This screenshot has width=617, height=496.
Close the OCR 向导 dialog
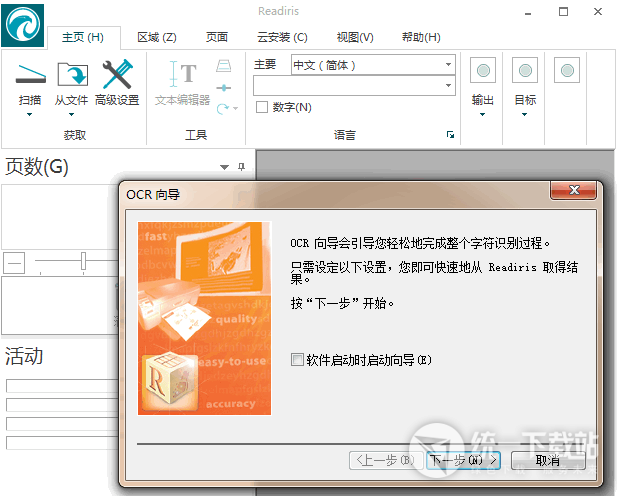573,191
